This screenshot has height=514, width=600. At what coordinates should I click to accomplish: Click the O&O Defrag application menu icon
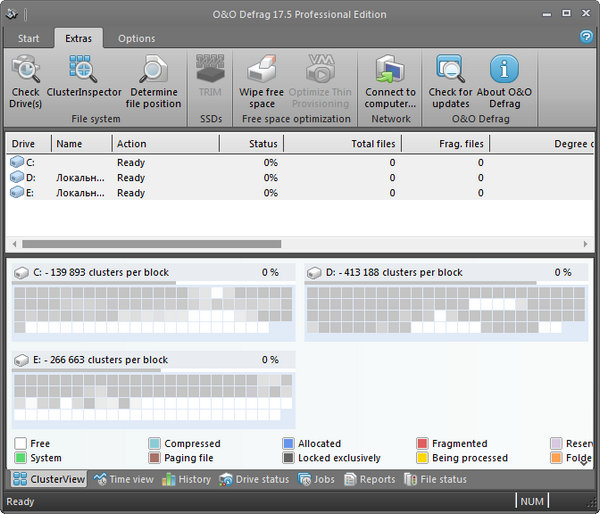[x=12, y=15]
